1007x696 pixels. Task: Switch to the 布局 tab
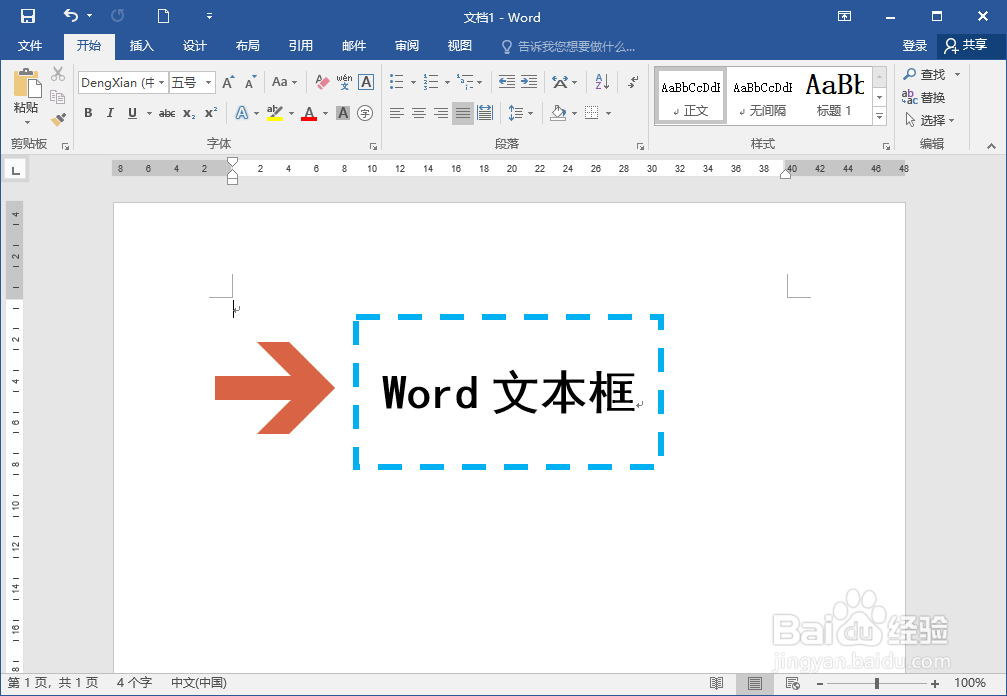pos(247,46)
